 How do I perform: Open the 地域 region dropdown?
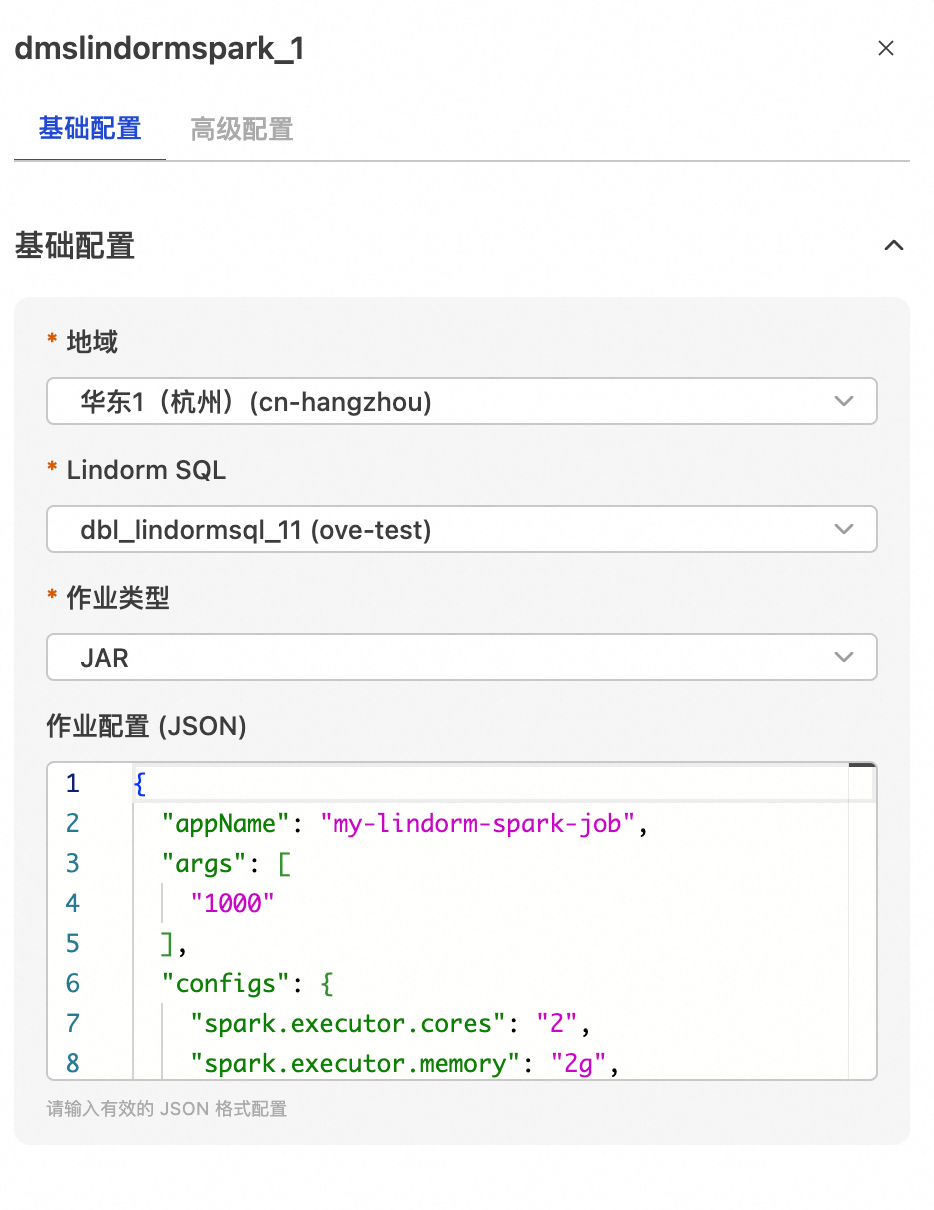pyautogui.click(x=461, y=401)
